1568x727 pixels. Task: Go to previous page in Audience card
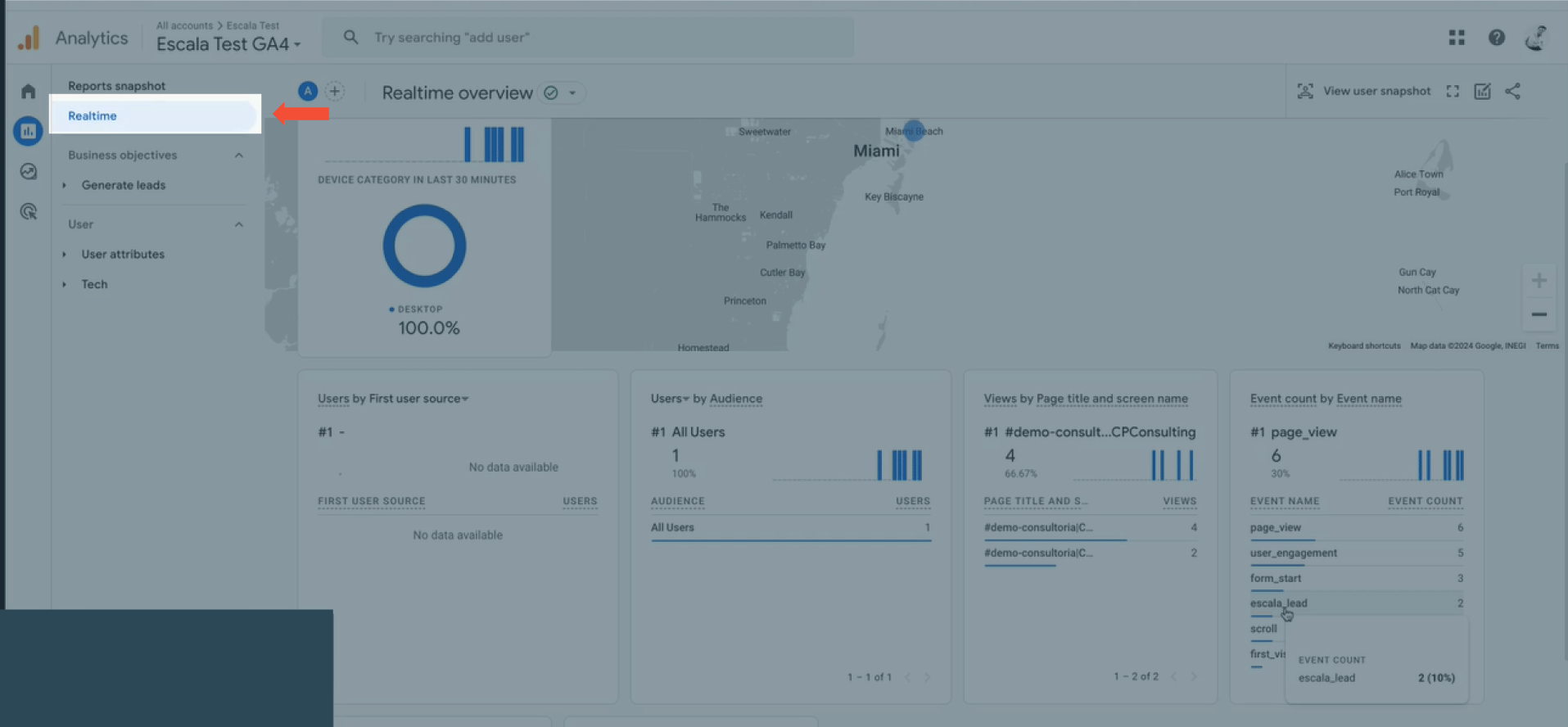pos(907,677)
